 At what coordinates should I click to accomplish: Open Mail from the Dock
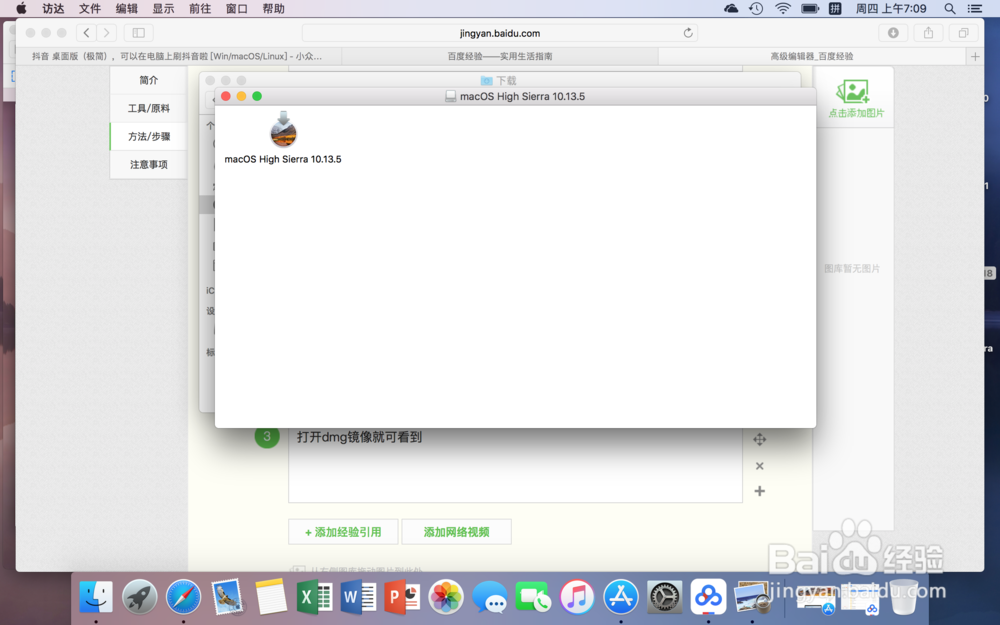pyautogui.click(x=227, y=598)
